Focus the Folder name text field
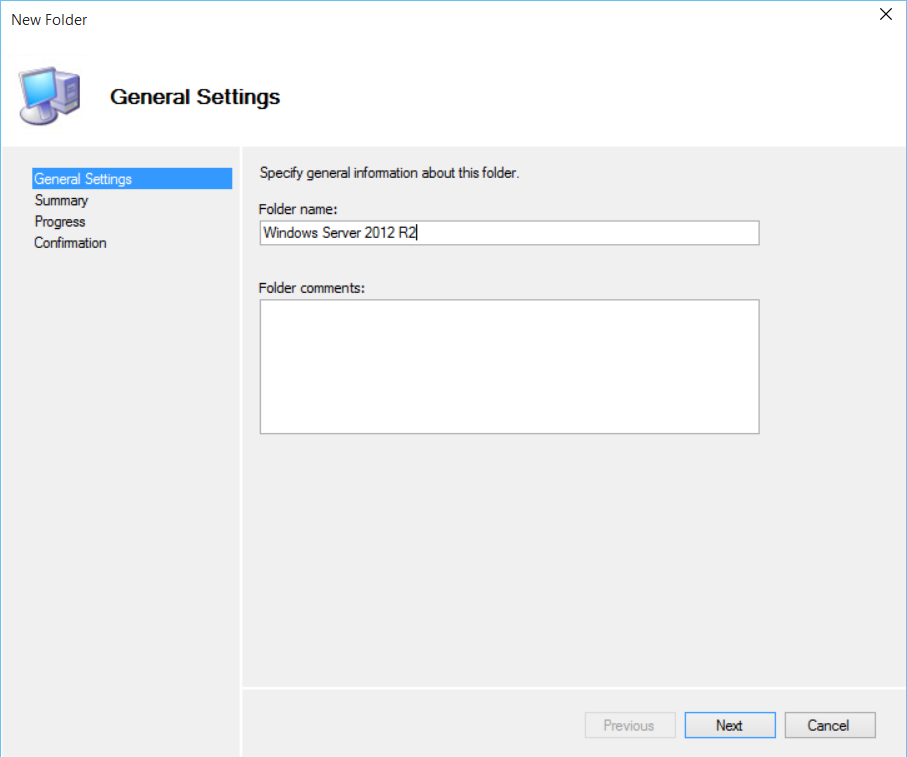Image resolution: width=907 pixels, height=757 pixels. pos(509,233)
